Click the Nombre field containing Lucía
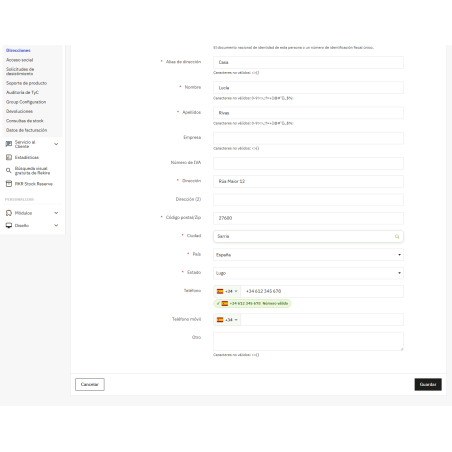This screenshot has width=452, height=452. [x=308, y=88]
